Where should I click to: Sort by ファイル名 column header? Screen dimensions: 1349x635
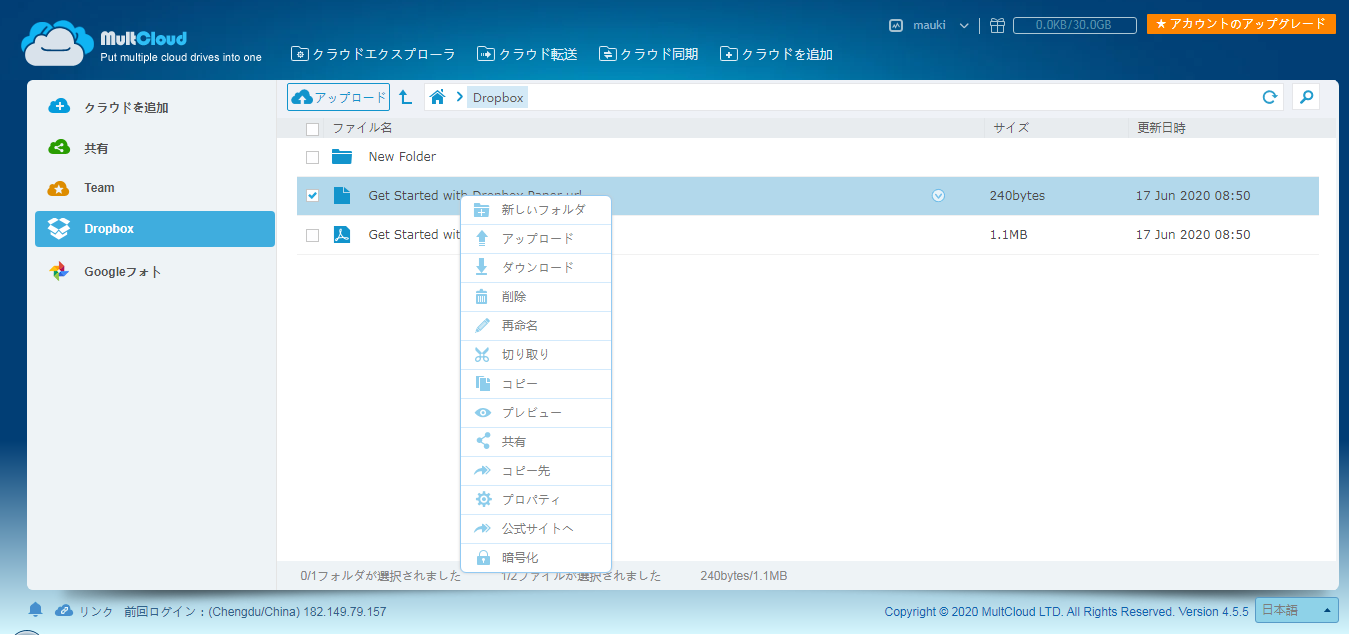pyautogui.click(x=362, y=128)
